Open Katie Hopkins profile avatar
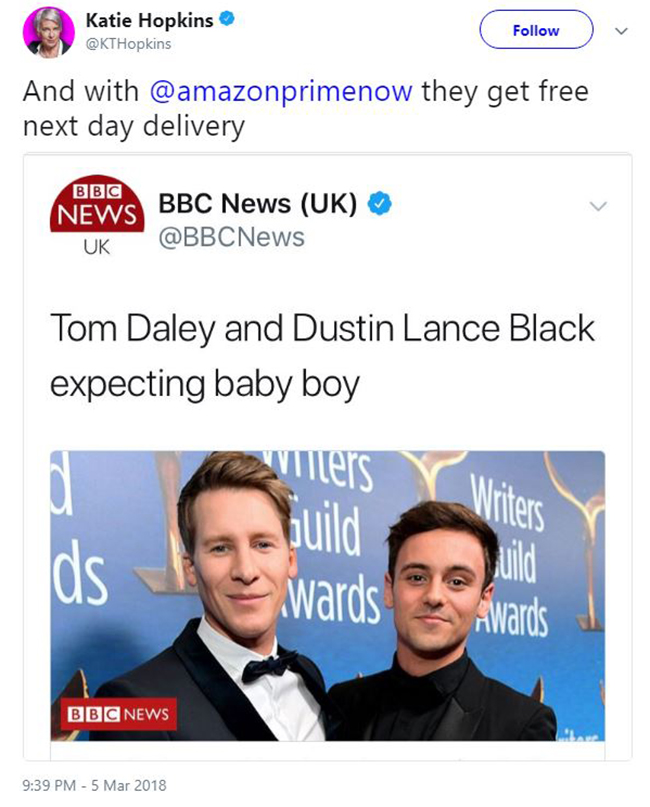 click(x=48, y=31)
